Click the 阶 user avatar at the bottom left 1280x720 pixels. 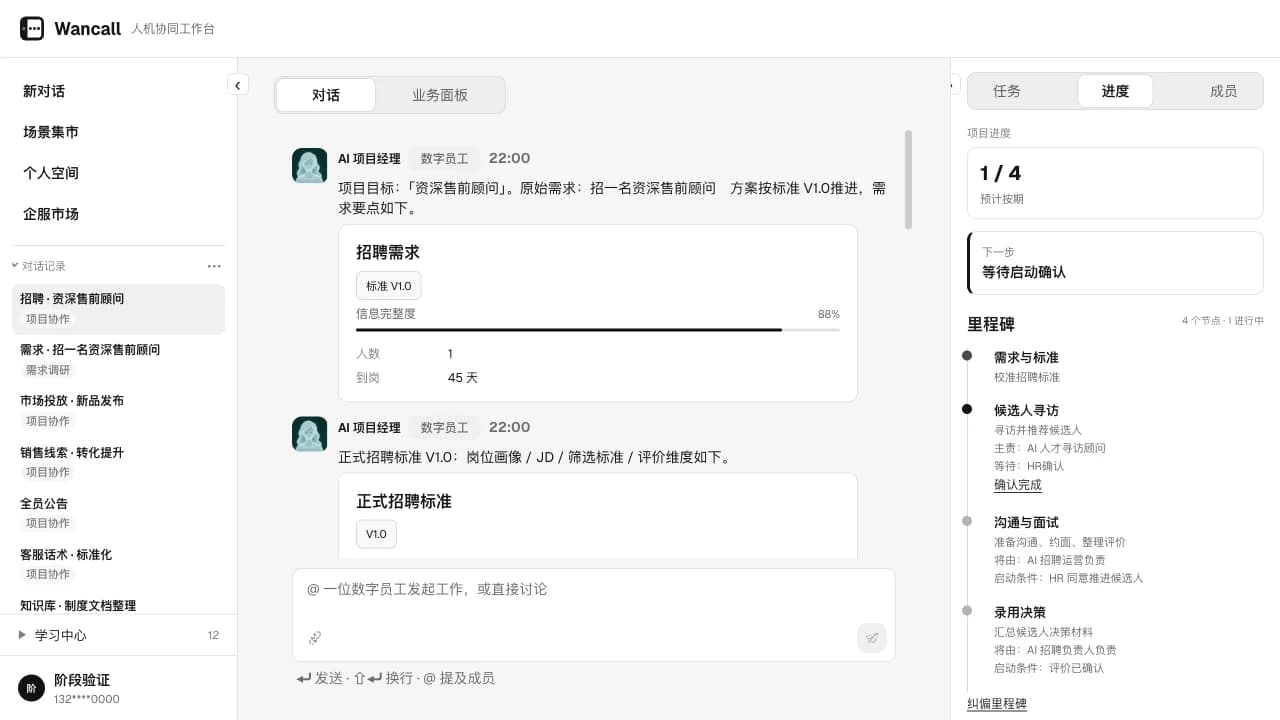[32, 688]
